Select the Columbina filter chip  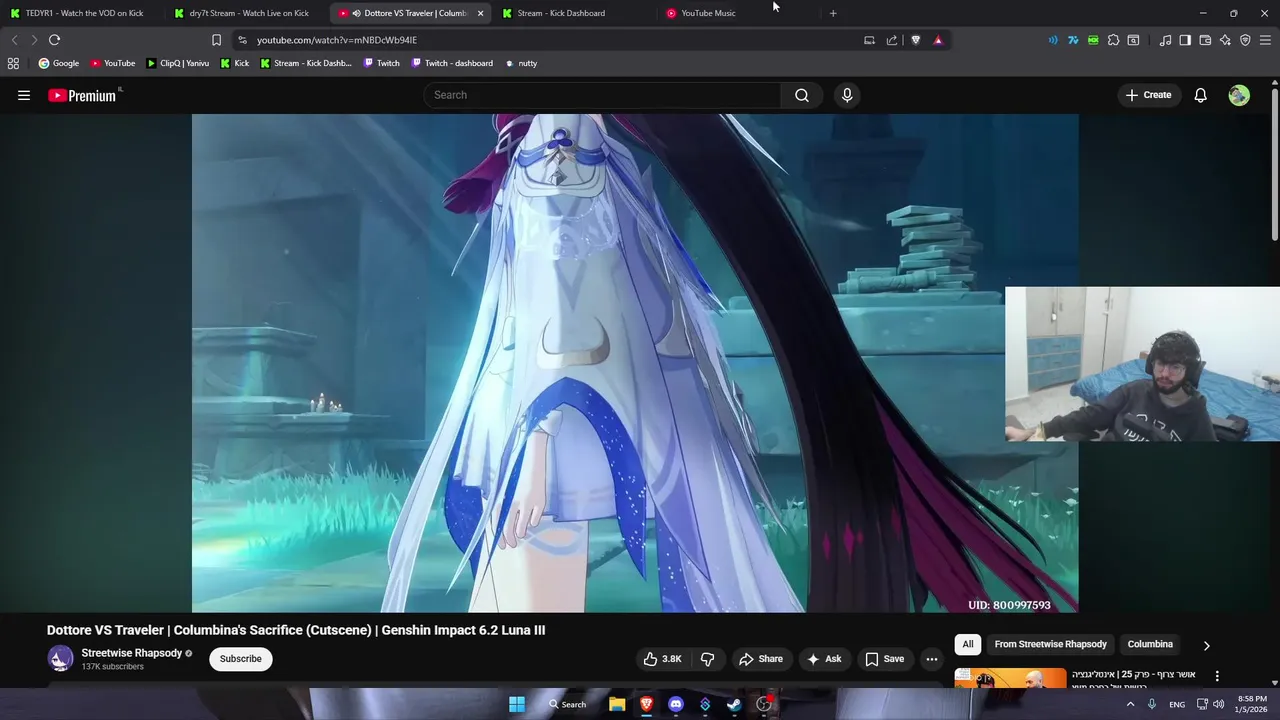tap(1150, 645)
